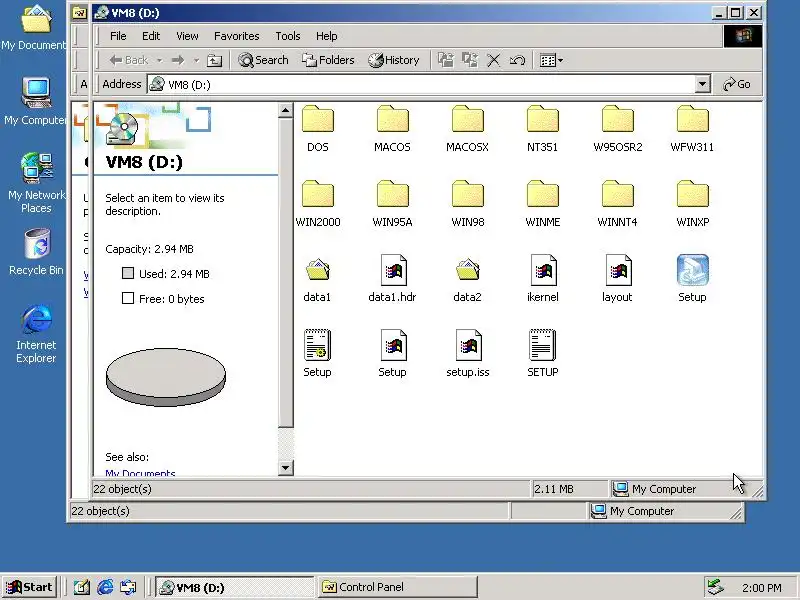
Task: Click the Start button
Action: click(x=29, y=587)
